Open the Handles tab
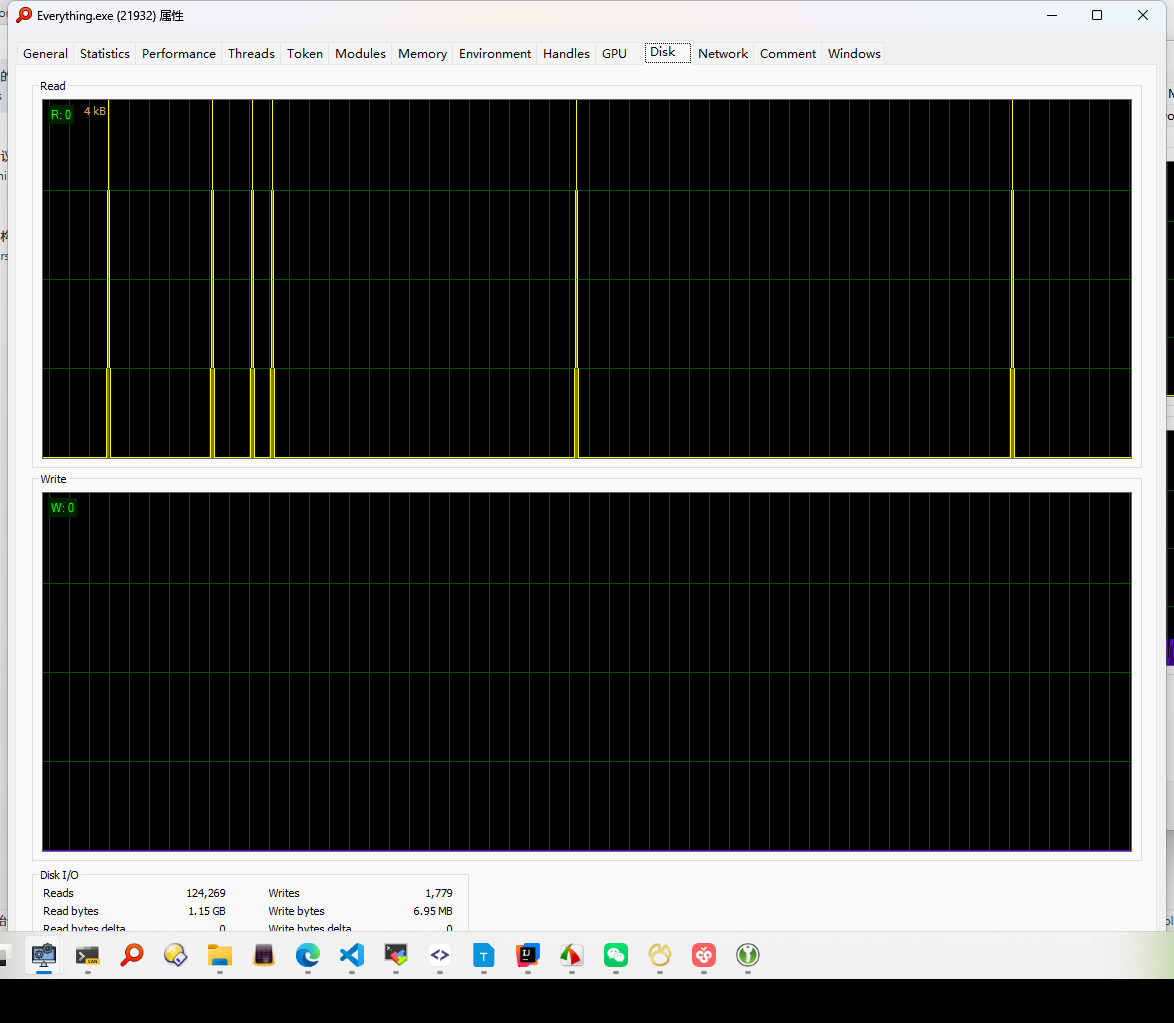This screenshot has width=1174, height=1023. point(566,54)
